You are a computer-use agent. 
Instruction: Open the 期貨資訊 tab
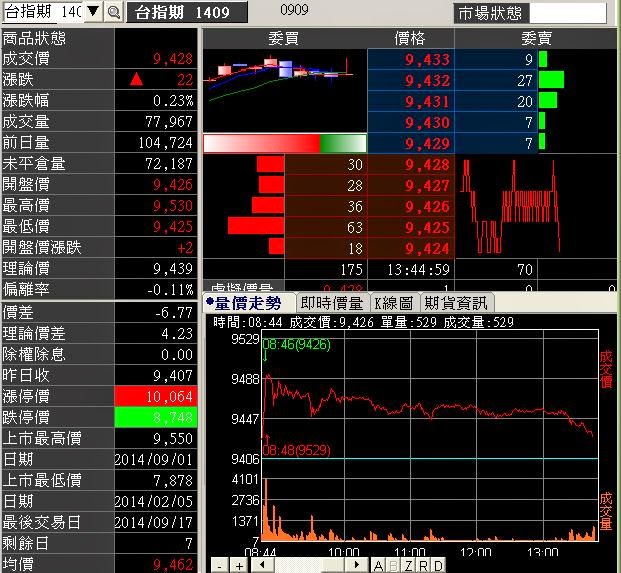[456, 304]
